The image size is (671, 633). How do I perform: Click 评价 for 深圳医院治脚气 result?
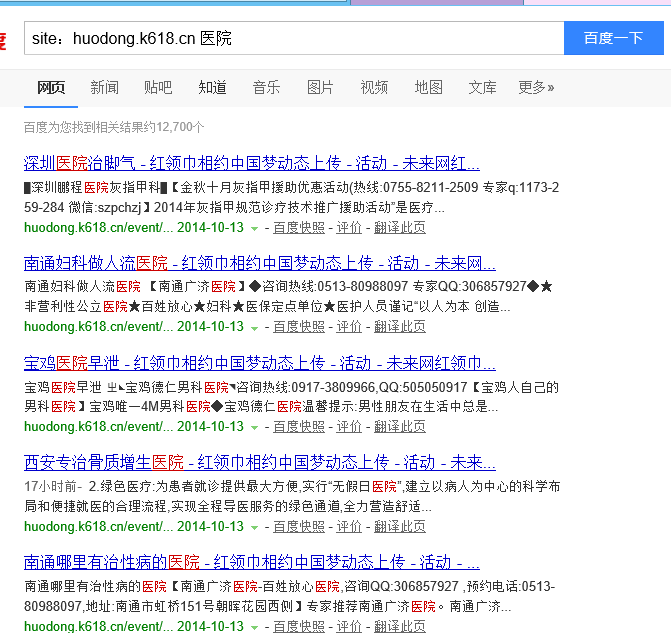[x=349, y=227]
